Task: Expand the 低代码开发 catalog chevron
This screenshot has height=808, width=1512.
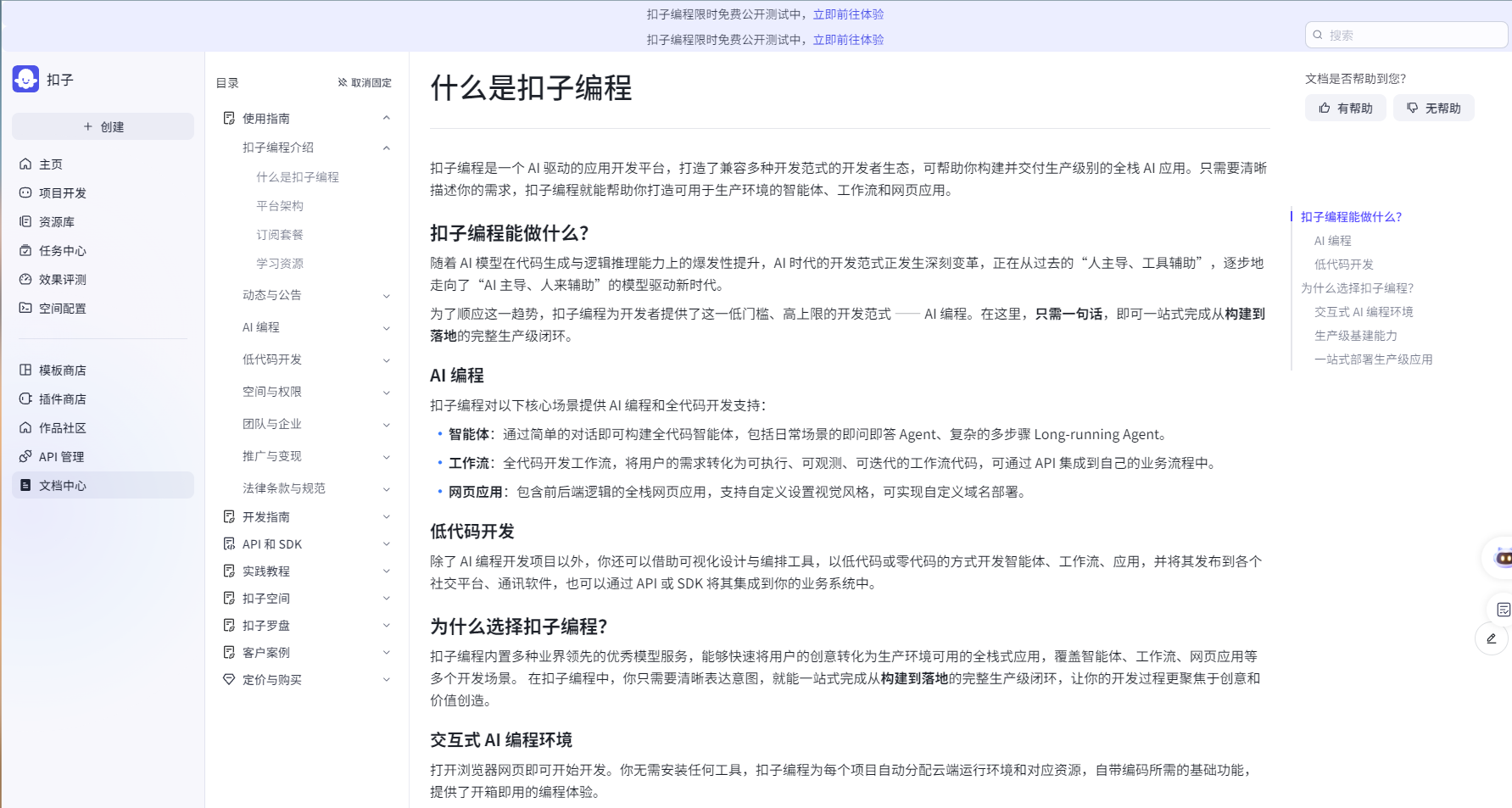Action: coord(387,360)
